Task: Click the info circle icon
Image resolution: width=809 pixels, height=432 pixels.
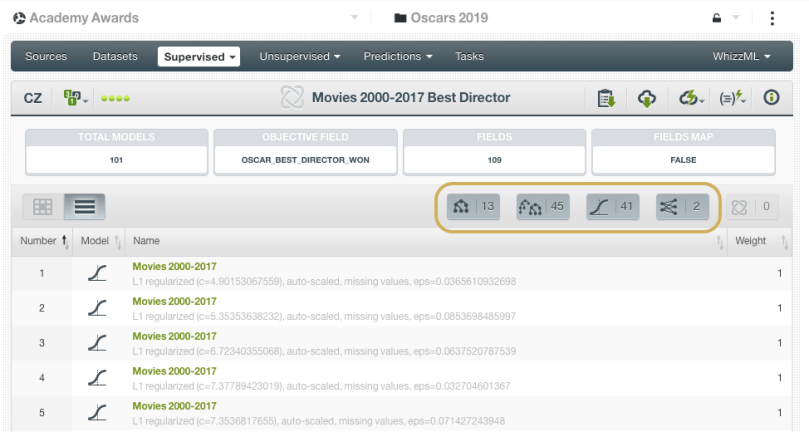Action: point(771,97)
